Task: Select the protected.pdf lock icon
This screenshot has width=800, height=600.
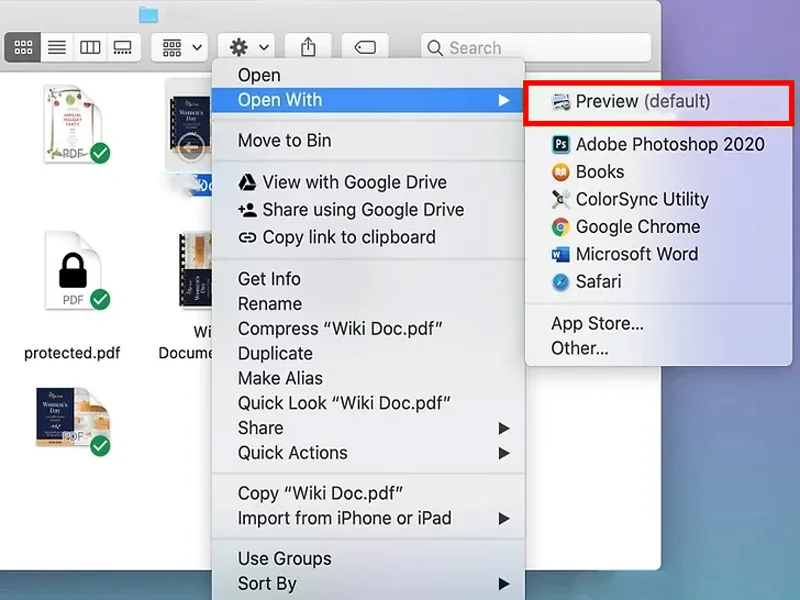Action: point(73,270)
